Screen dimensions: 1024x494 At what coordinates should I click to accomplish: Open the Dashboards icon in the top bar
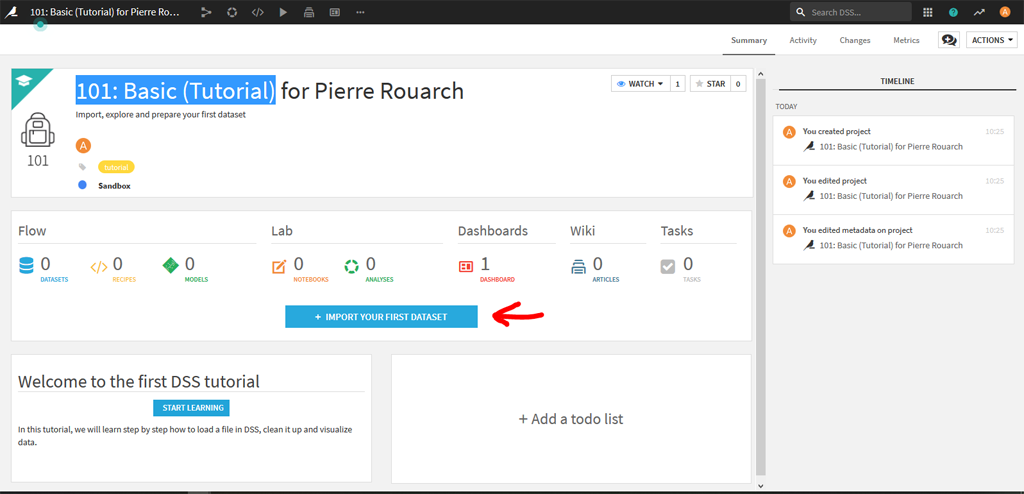[x=334, y=12]
